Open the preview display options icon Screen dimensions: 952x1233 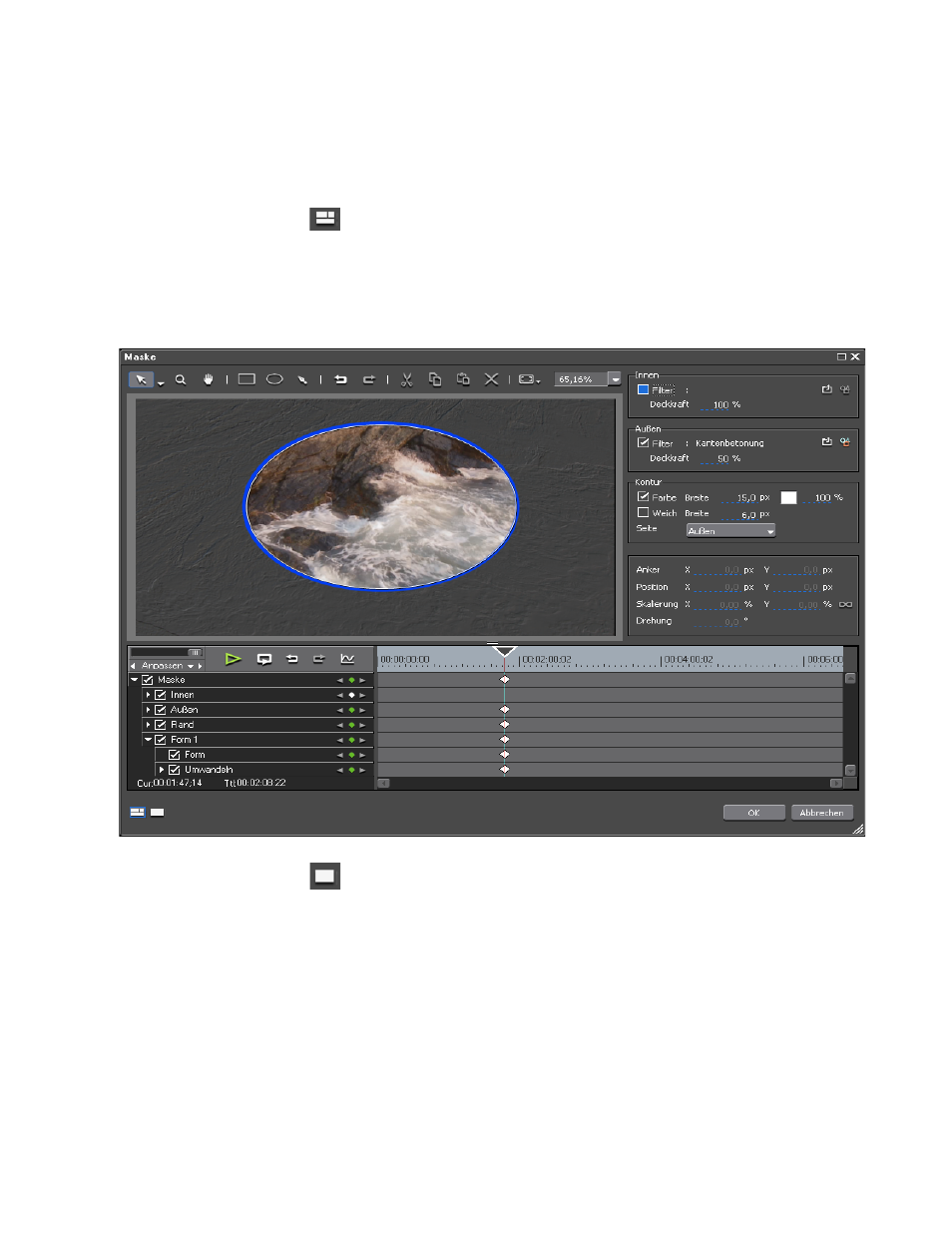pyautogui.click(x=529, y=379)
